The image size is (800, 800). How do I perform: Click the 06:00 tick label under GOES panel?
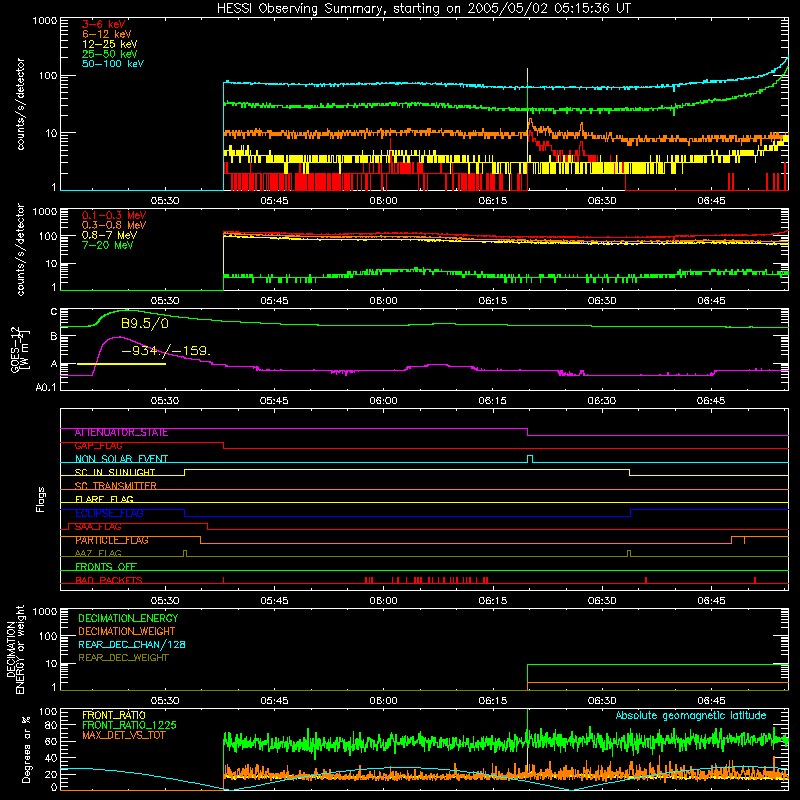tap(383, 401)
